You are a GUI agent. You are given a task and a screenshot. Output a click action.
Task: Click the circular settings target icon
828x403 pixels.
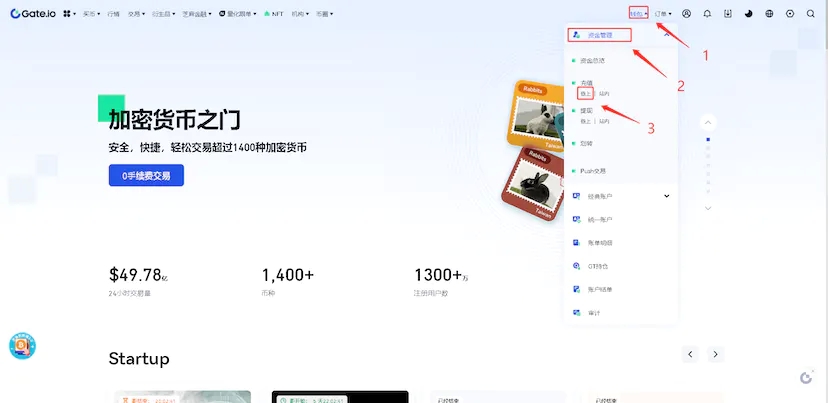point(790,14)
